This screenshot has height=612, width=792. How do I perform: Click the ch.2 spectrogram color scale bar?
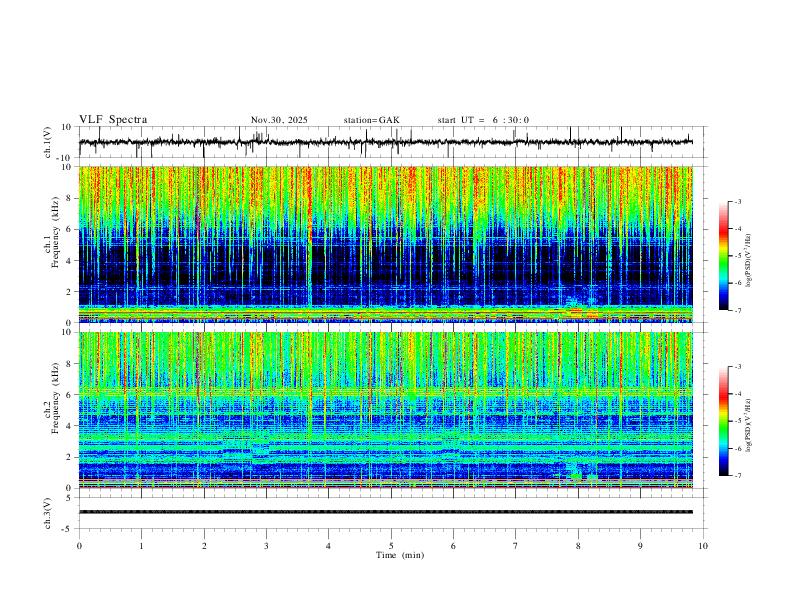pos(723,421)
